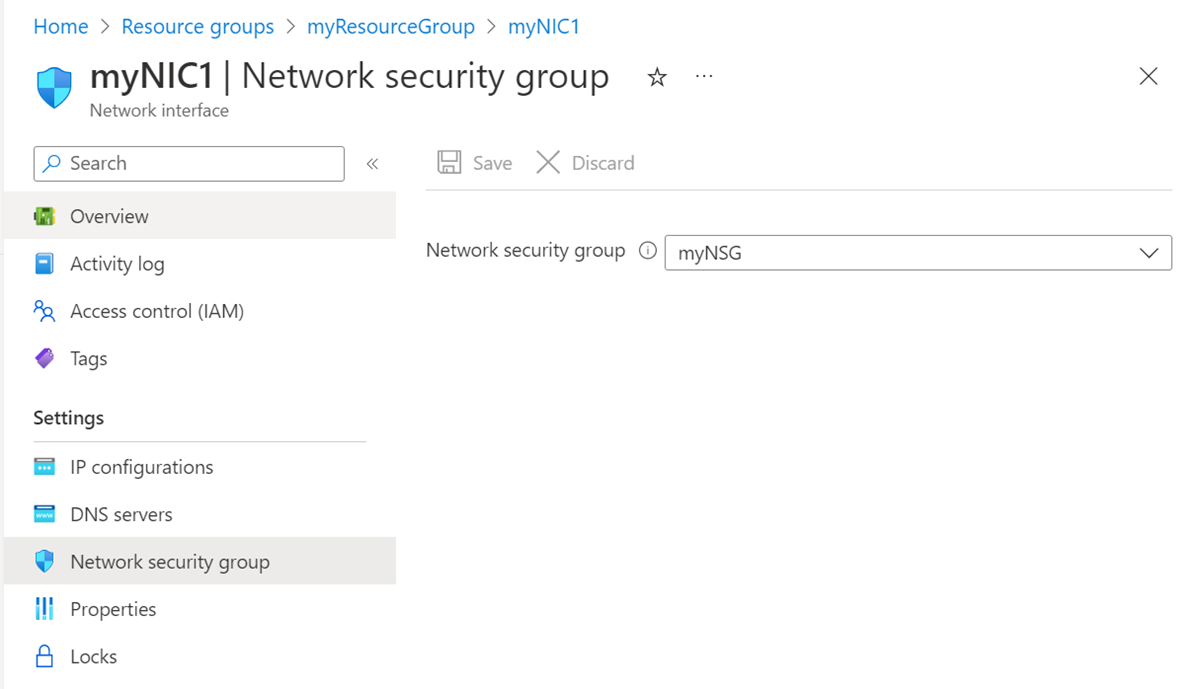This screenshot has width=1200, height=689.
Task: Expand the ellipsis menu next to the star
Action: [x=703, y=76]
